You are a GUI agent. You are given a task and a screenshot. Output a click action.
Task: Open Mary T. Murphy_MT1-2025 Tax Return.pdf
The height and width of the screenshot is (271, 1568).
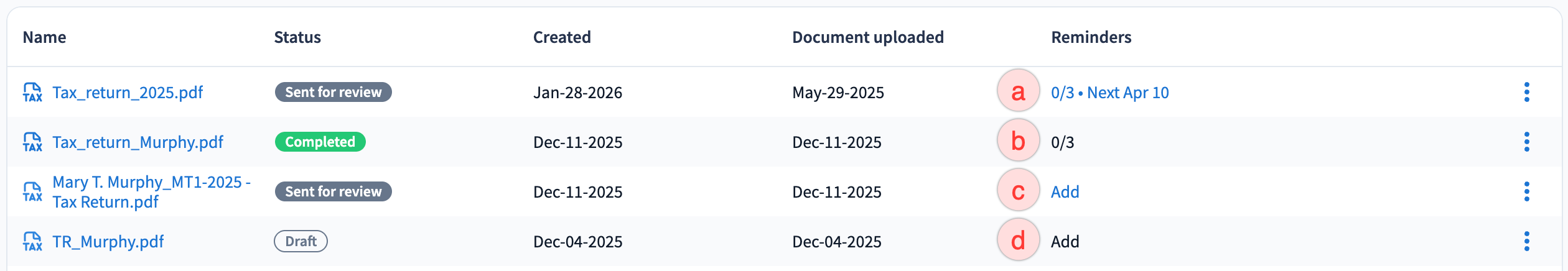coord(151,191)
